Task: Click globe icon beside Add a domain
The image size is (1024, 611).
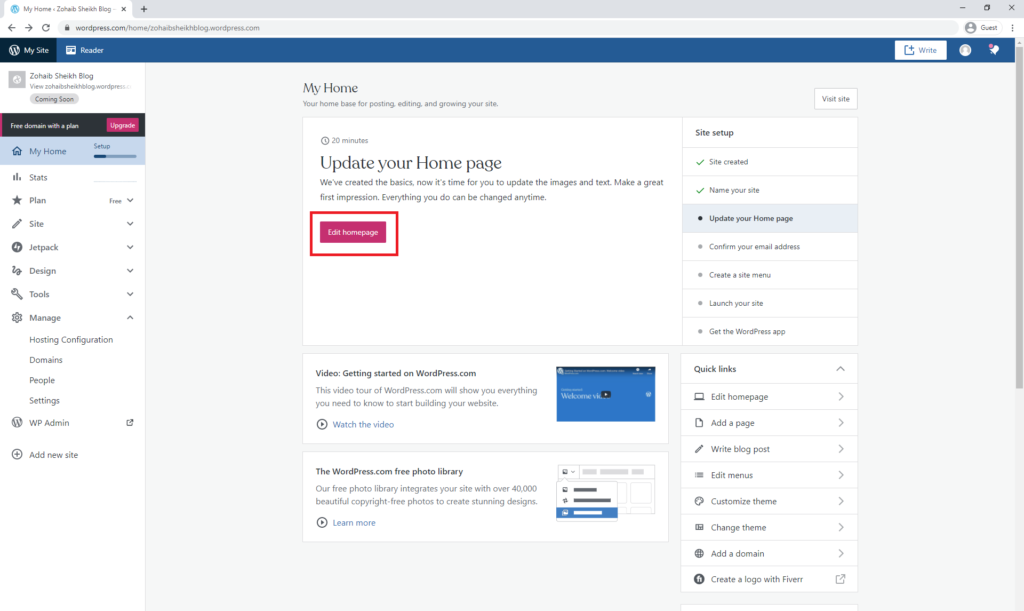Action: click(699, 554)
